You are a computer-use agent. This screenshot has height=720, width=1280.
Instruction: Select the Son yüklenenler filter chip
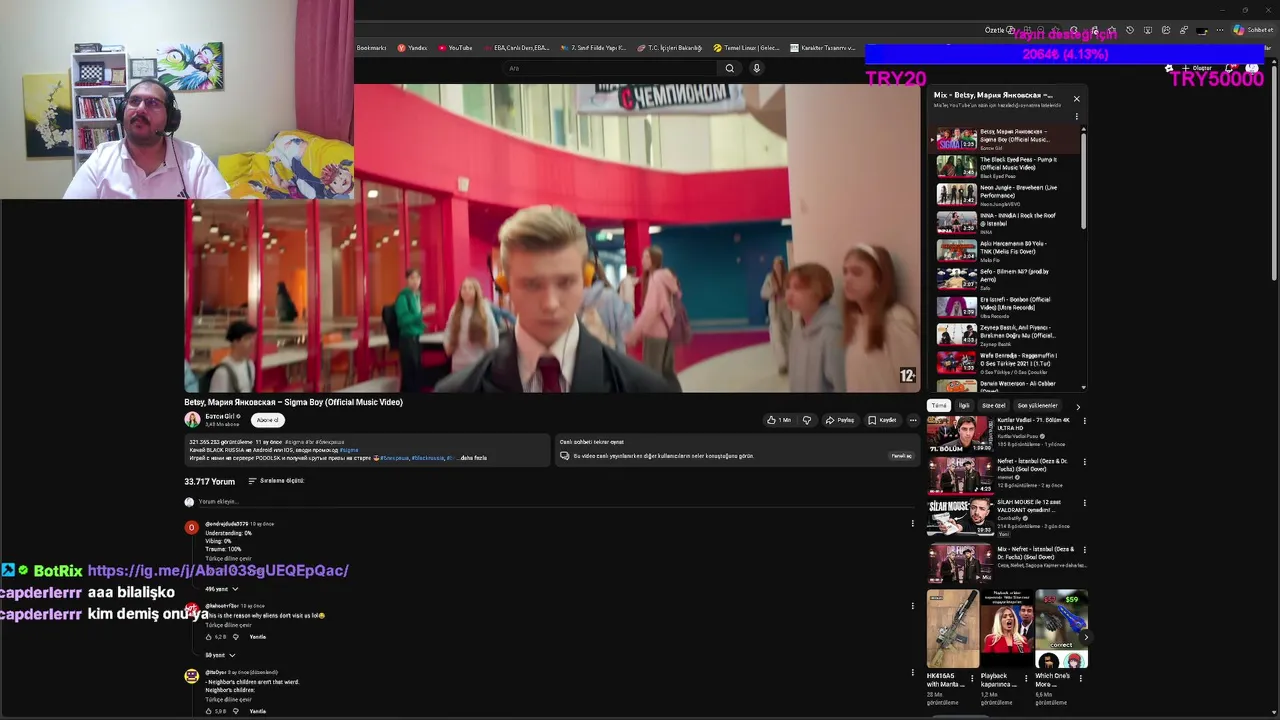(1037, 406)
